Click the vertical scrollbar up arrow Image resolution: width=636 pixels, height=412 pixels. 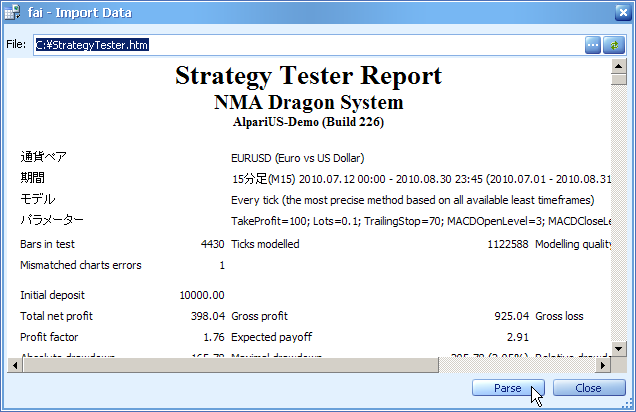tap(619, 66)
